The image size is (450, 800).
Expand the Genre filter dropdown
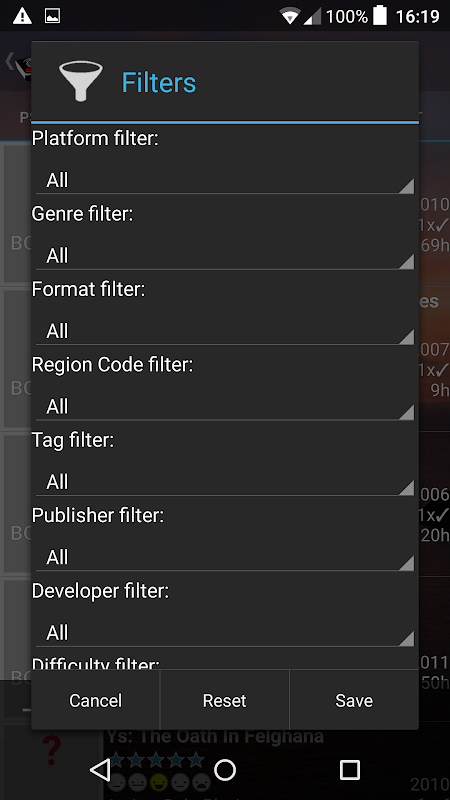click(x=225, y=256)
